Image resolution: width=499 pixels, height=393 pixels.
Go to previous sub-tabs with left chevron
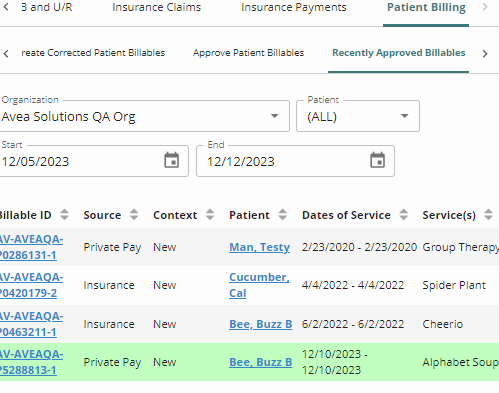click(x=6, y=53)
